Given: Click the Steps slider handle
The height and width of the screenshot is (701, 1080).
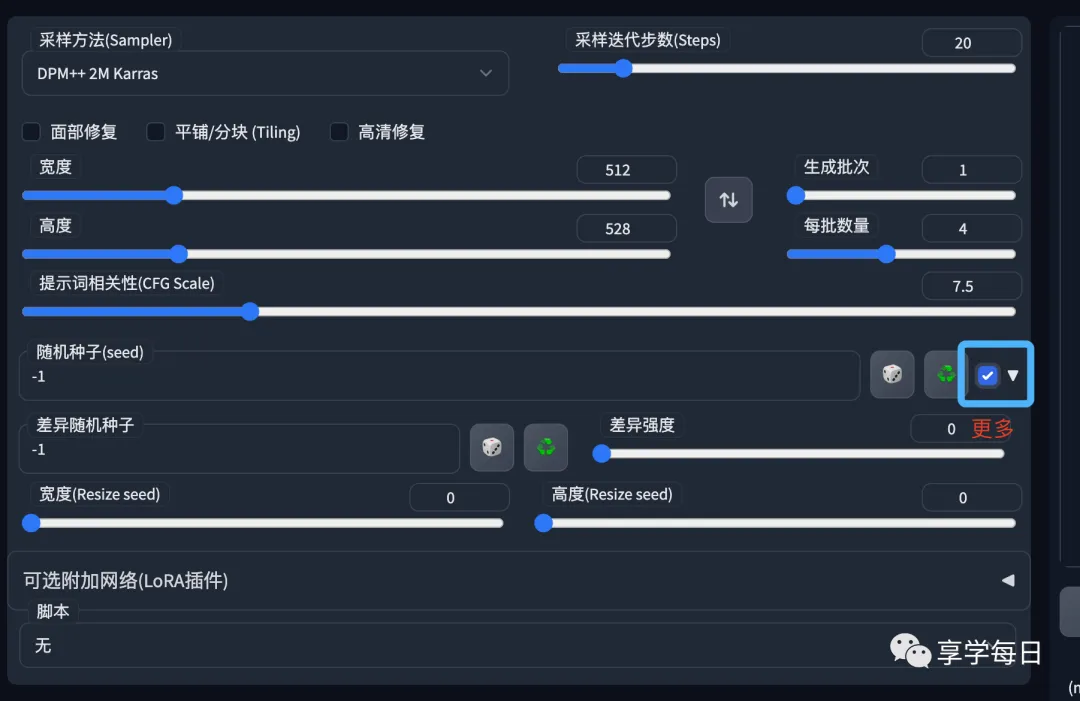Looking at the screenshot, I should tap(624, 68).
